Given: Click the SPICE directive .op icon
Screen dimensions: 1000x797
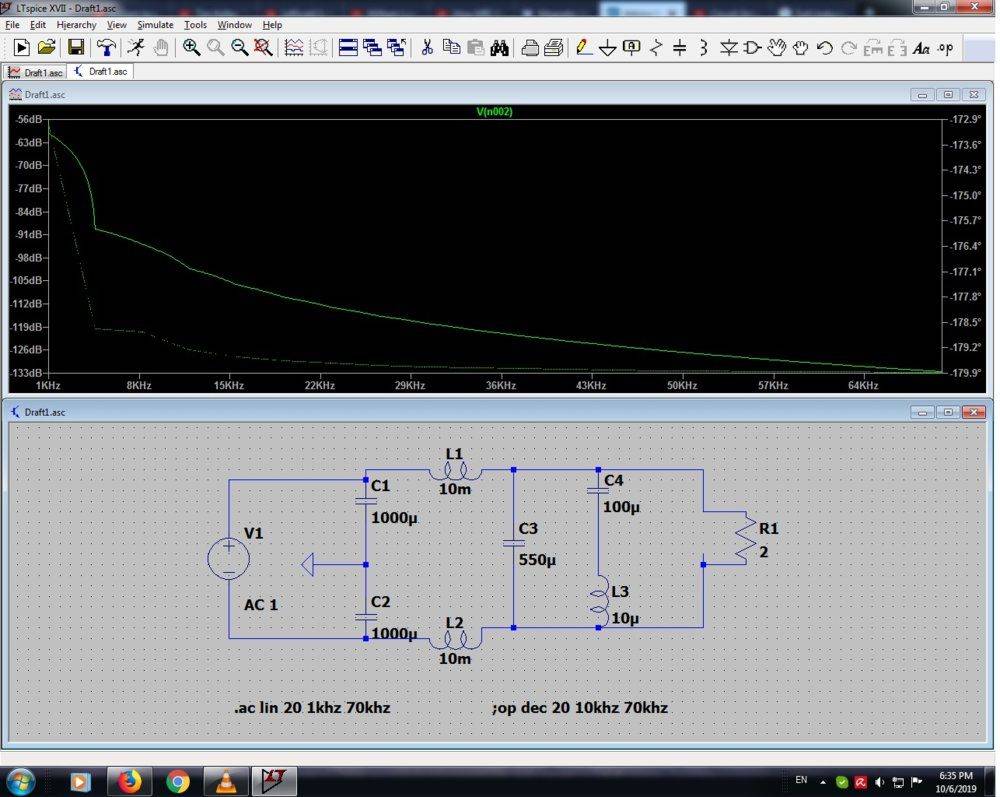Looking at the screenshot, I should click(944, 47).
